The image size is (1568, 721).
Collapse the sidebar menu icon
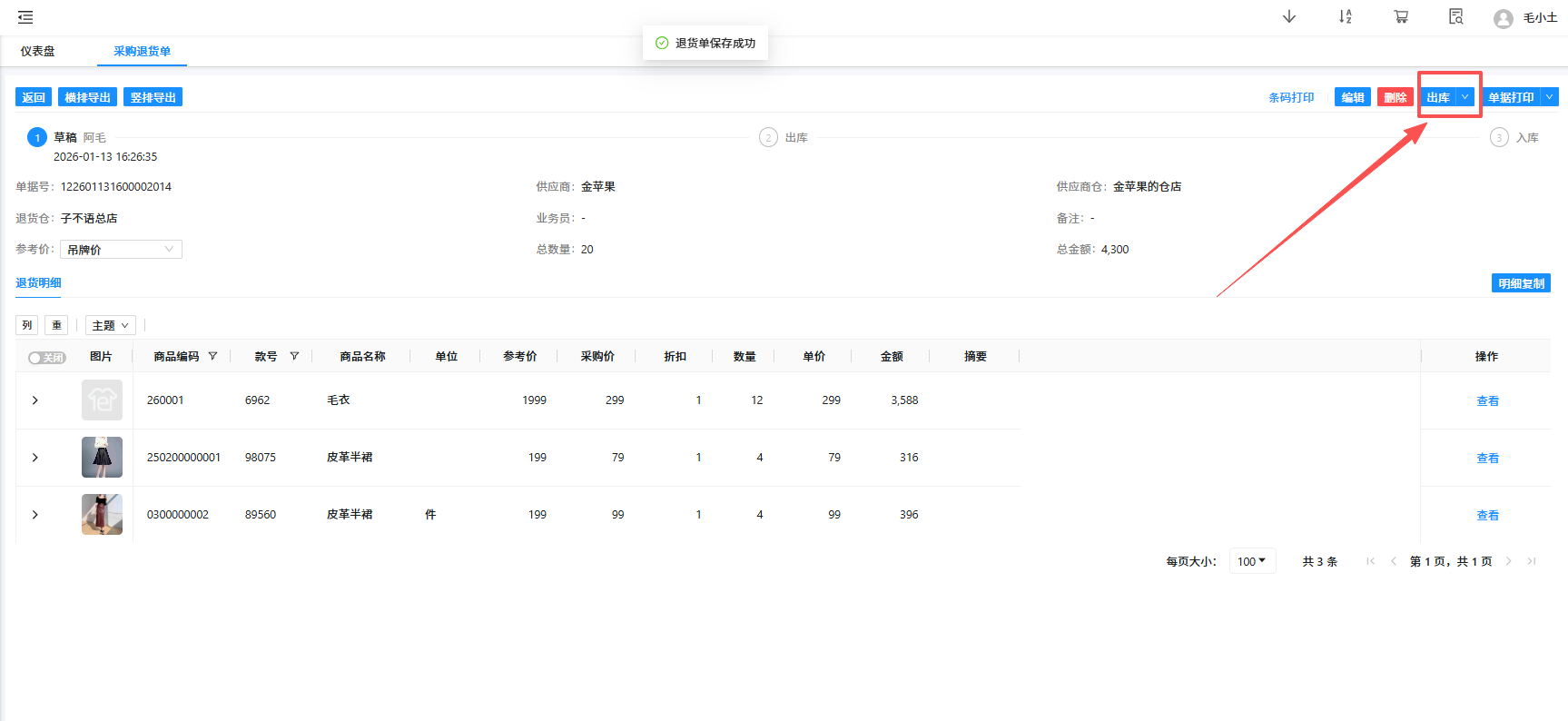tap(25, 17)
